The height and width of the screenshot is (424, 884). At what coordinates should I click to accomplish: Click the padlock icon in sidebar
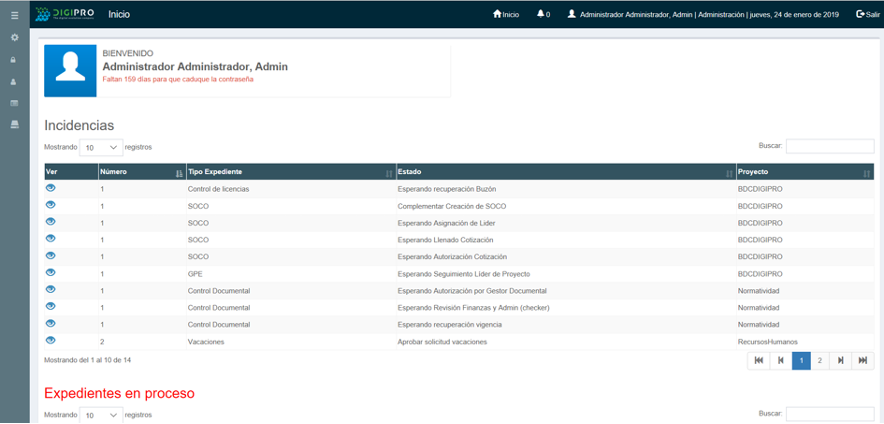14,59
